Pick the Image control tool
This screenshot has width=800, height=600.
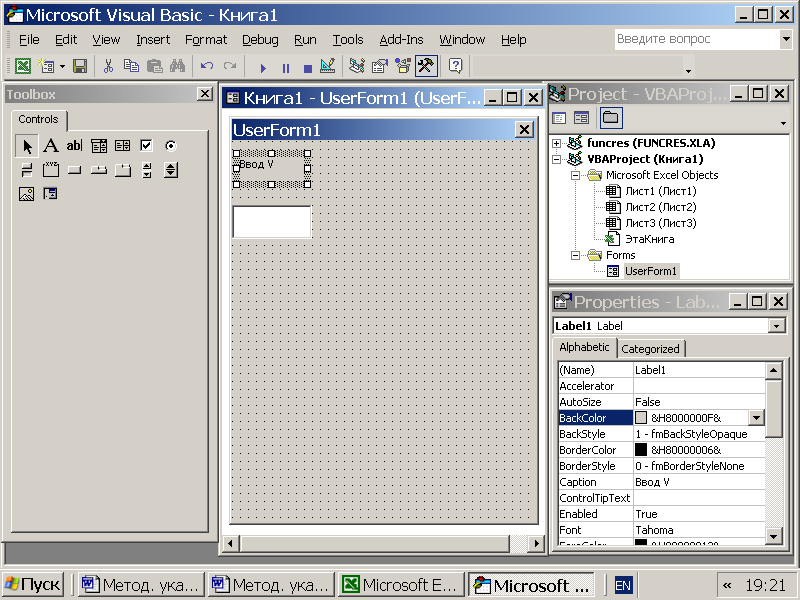(x=27, y=194)
